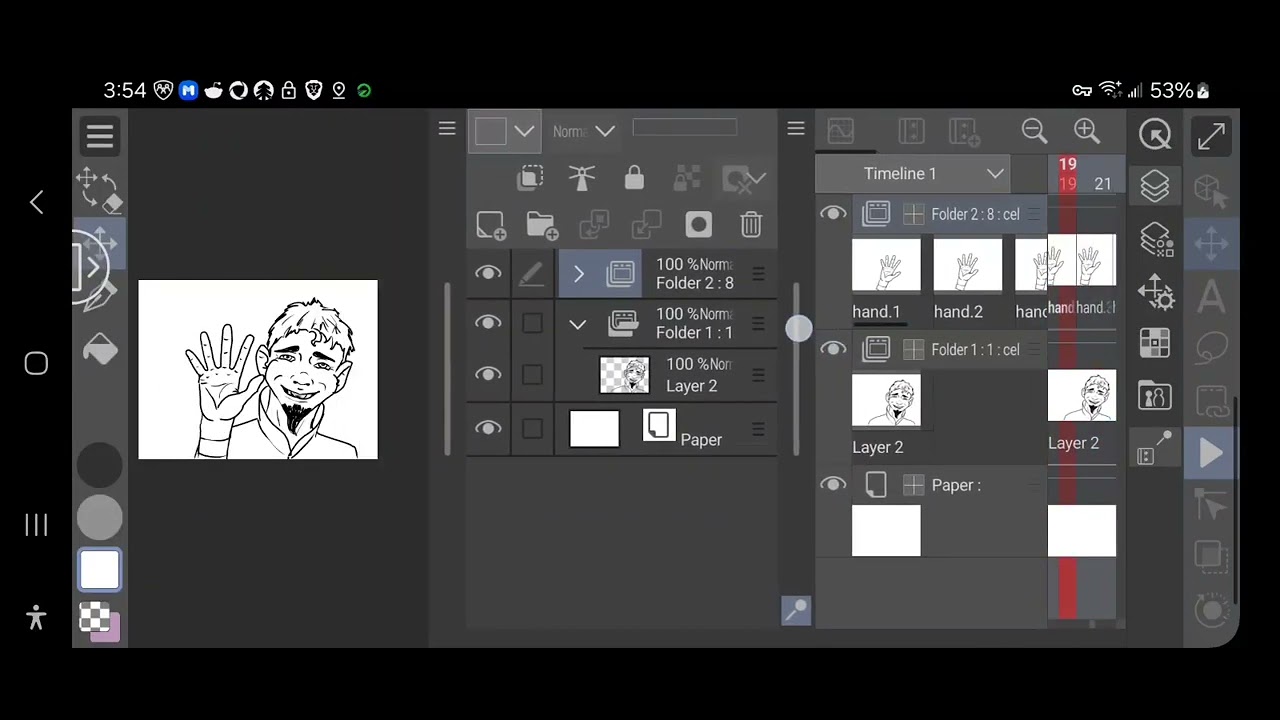
Task: Click the layer mask icon
Action: coord(698,225)
